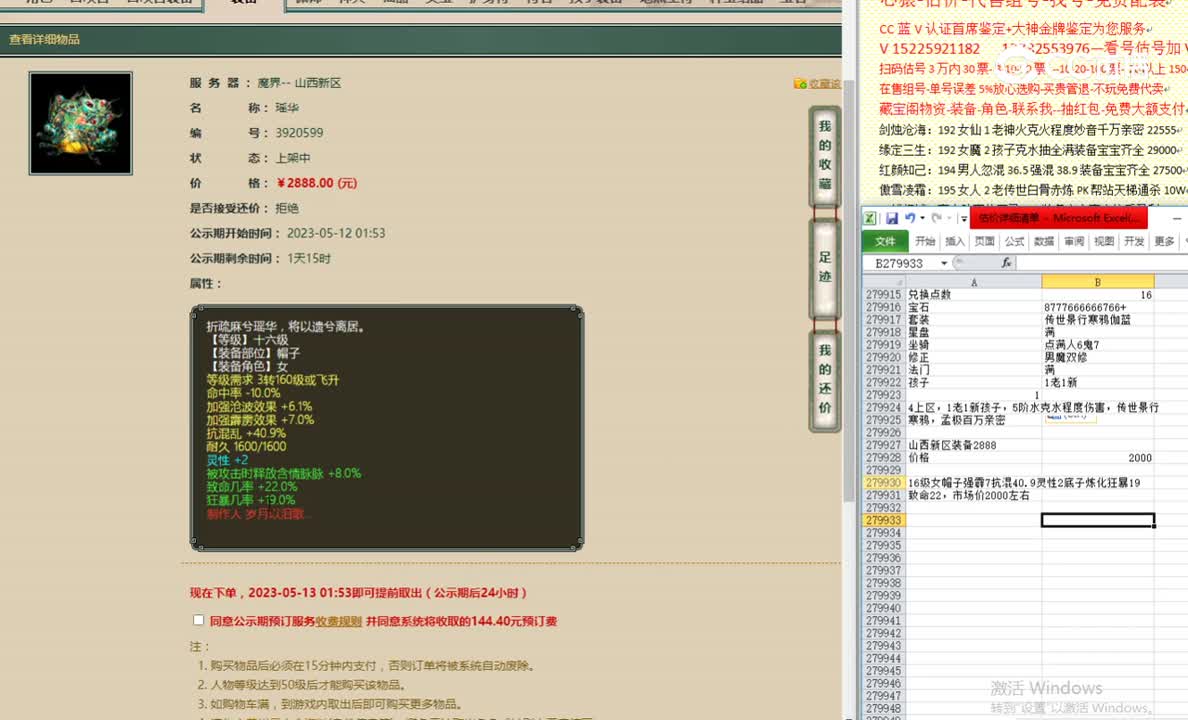
Task: Click cell reading 1老1新
Action: coord(1098,382)
